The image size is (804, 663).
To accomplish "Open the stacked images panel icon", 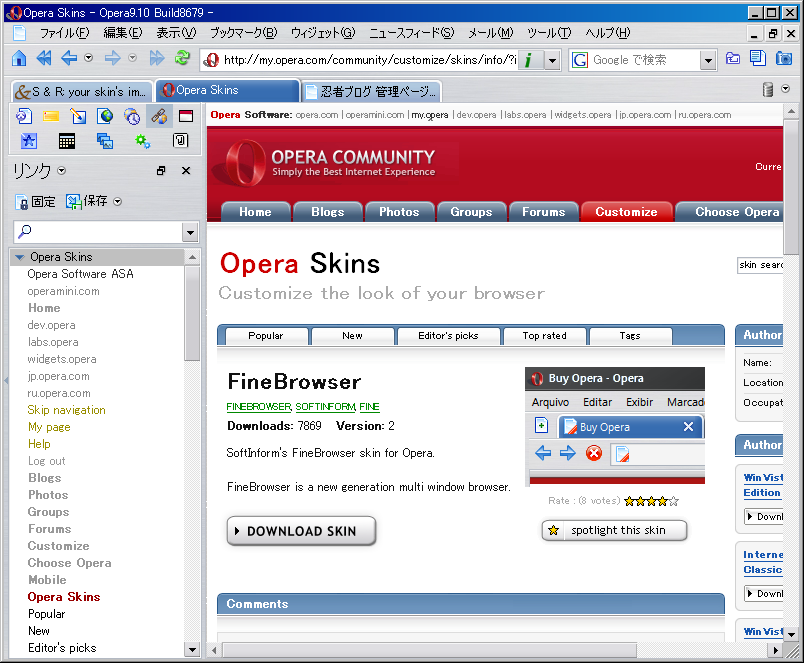I will [x=105, y=140].
